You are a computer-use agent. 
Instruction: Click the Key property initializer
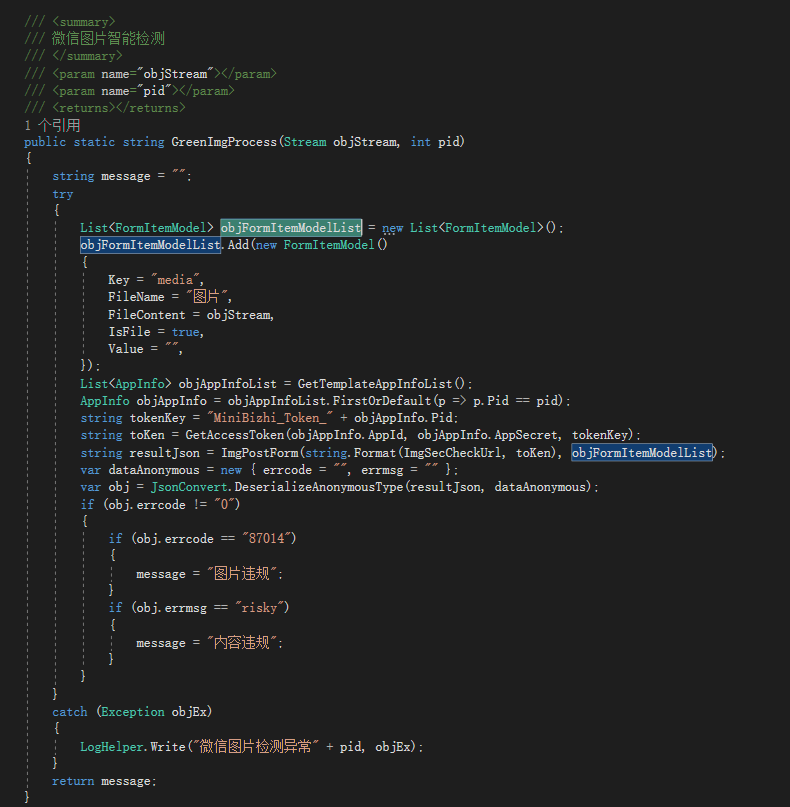[x=119, y=279]
